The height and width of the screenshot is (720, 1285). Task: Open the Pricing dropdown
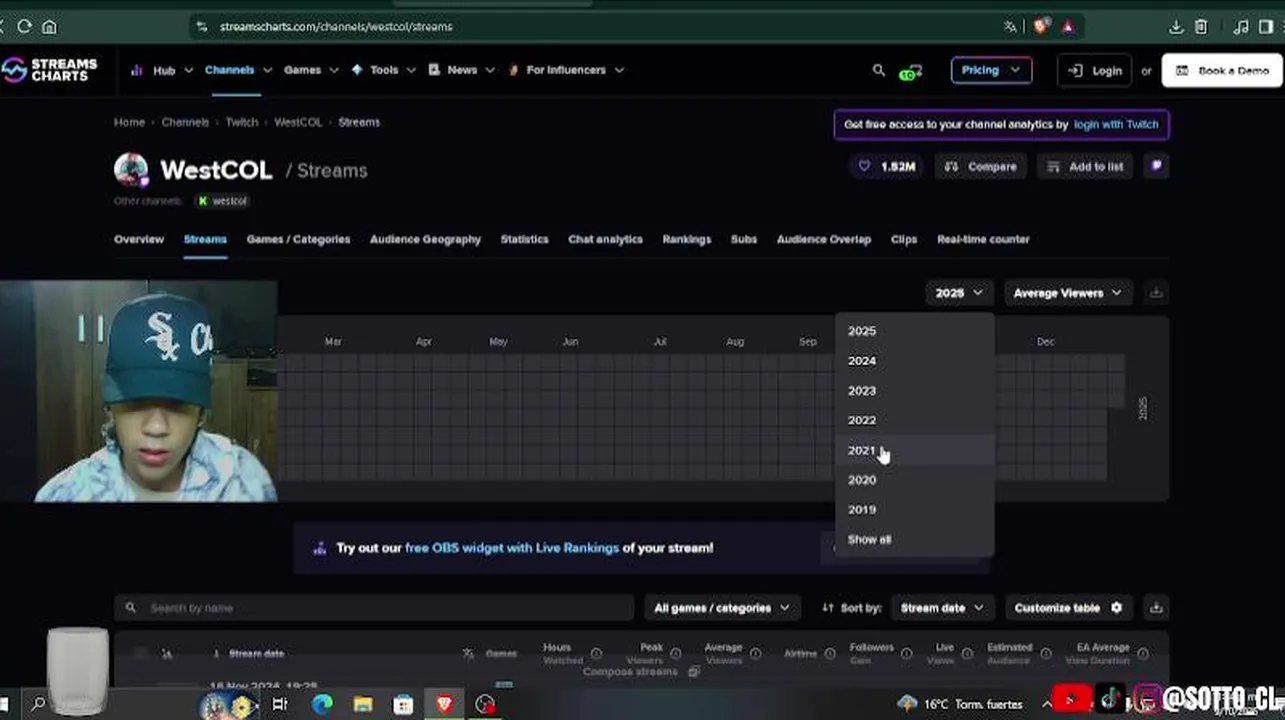click(990, 70)
